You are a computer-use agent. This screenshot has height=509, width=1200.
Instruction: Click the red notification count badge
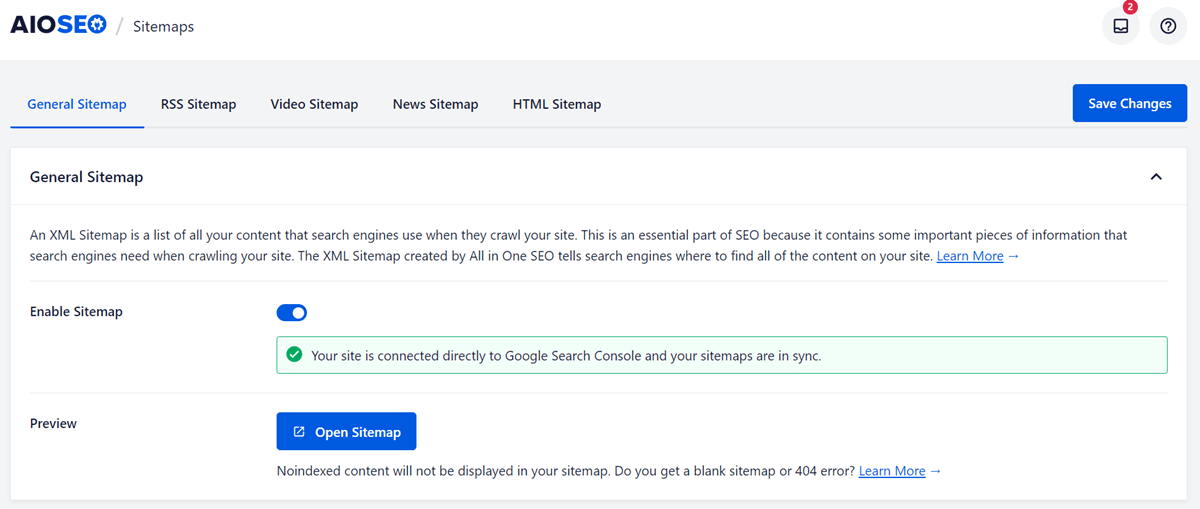point(1130,8)
